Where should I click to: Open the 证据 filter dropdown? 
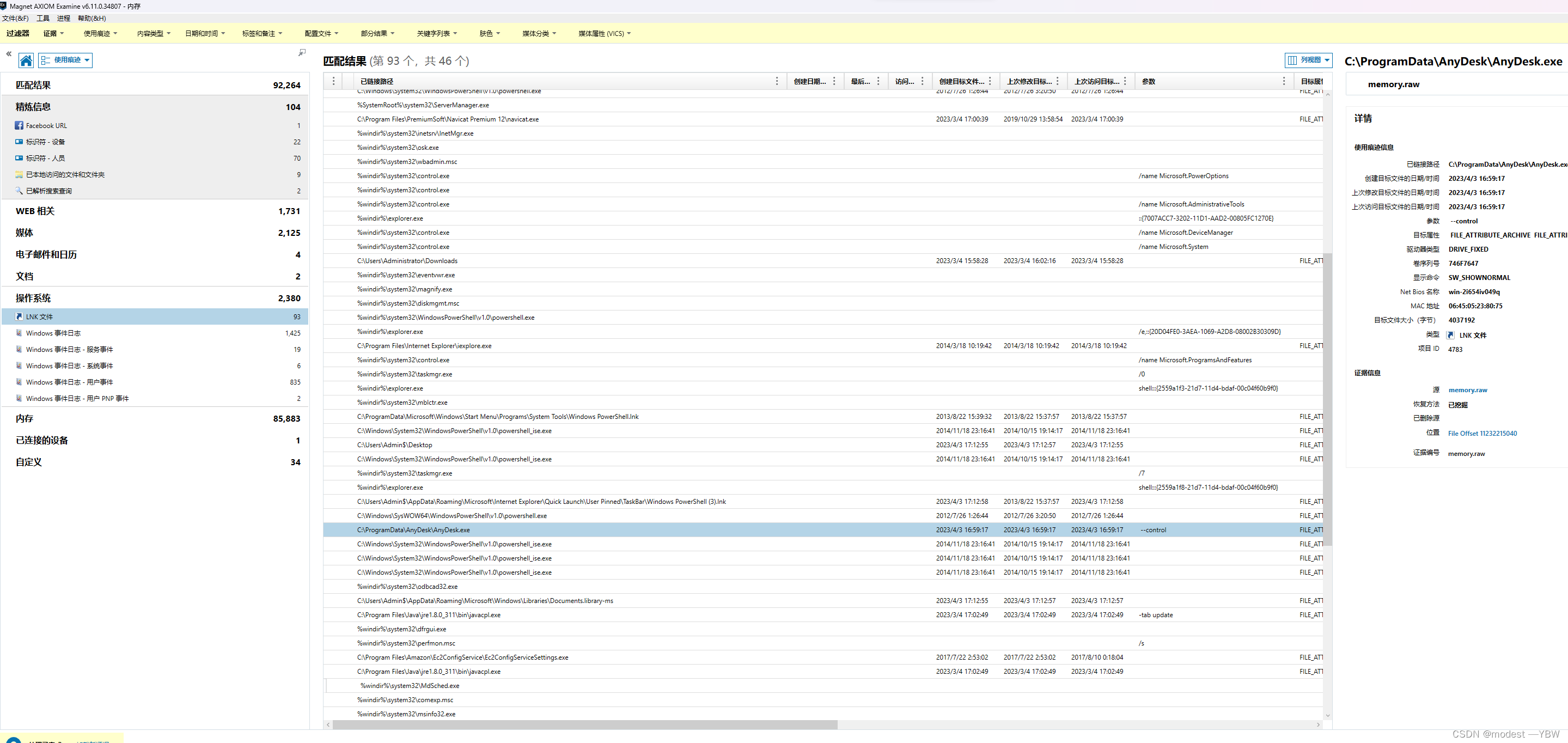coord(53,33)
